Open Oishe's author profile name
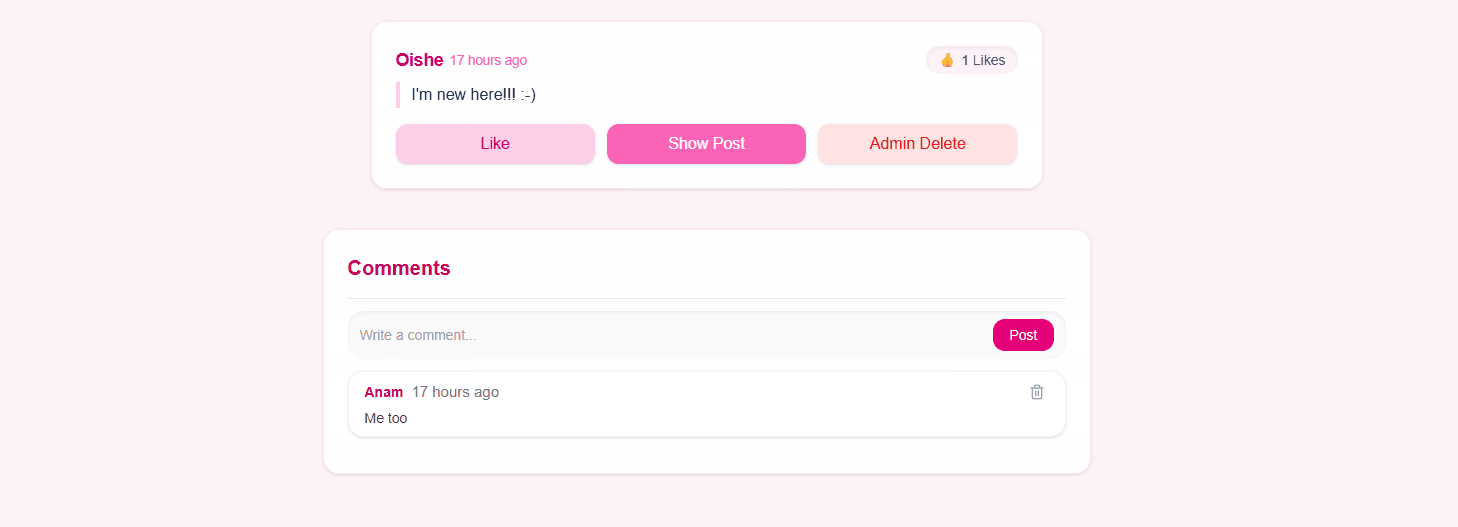The width and height of the screenshot is (1458, 527). [x=419, y=60]
